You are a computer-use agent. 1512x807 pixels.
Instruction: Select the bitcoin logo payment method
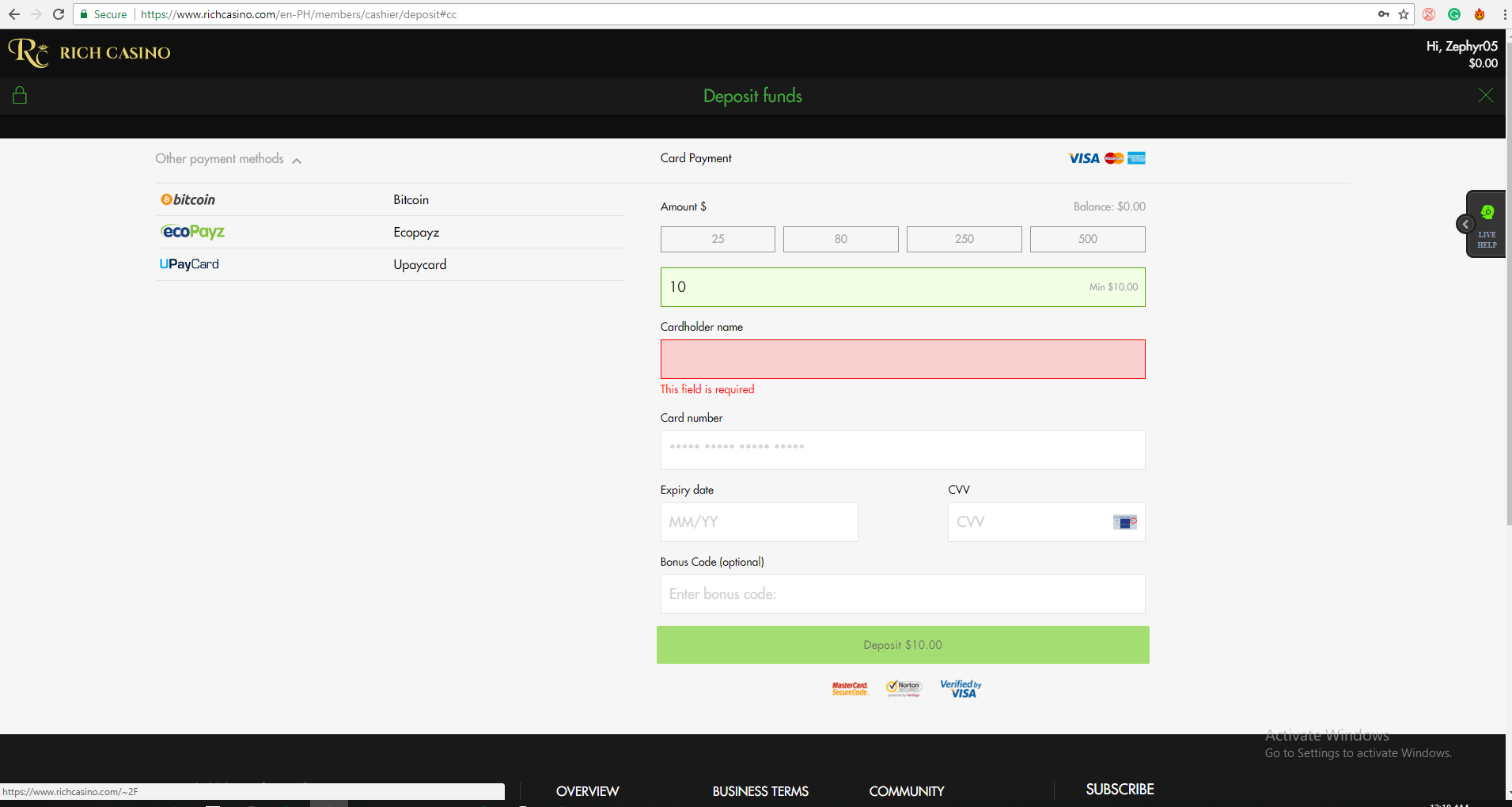coord(188,199)
